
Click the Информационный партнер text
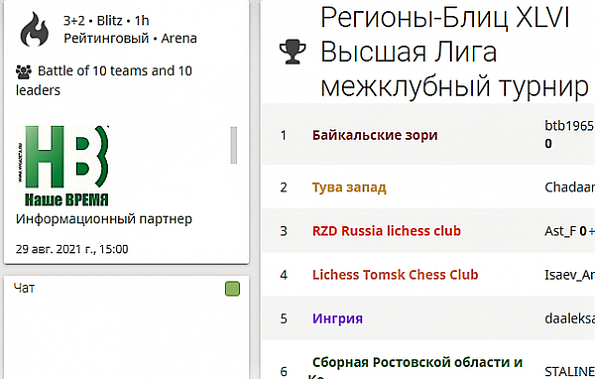click(x=104, y=219)
